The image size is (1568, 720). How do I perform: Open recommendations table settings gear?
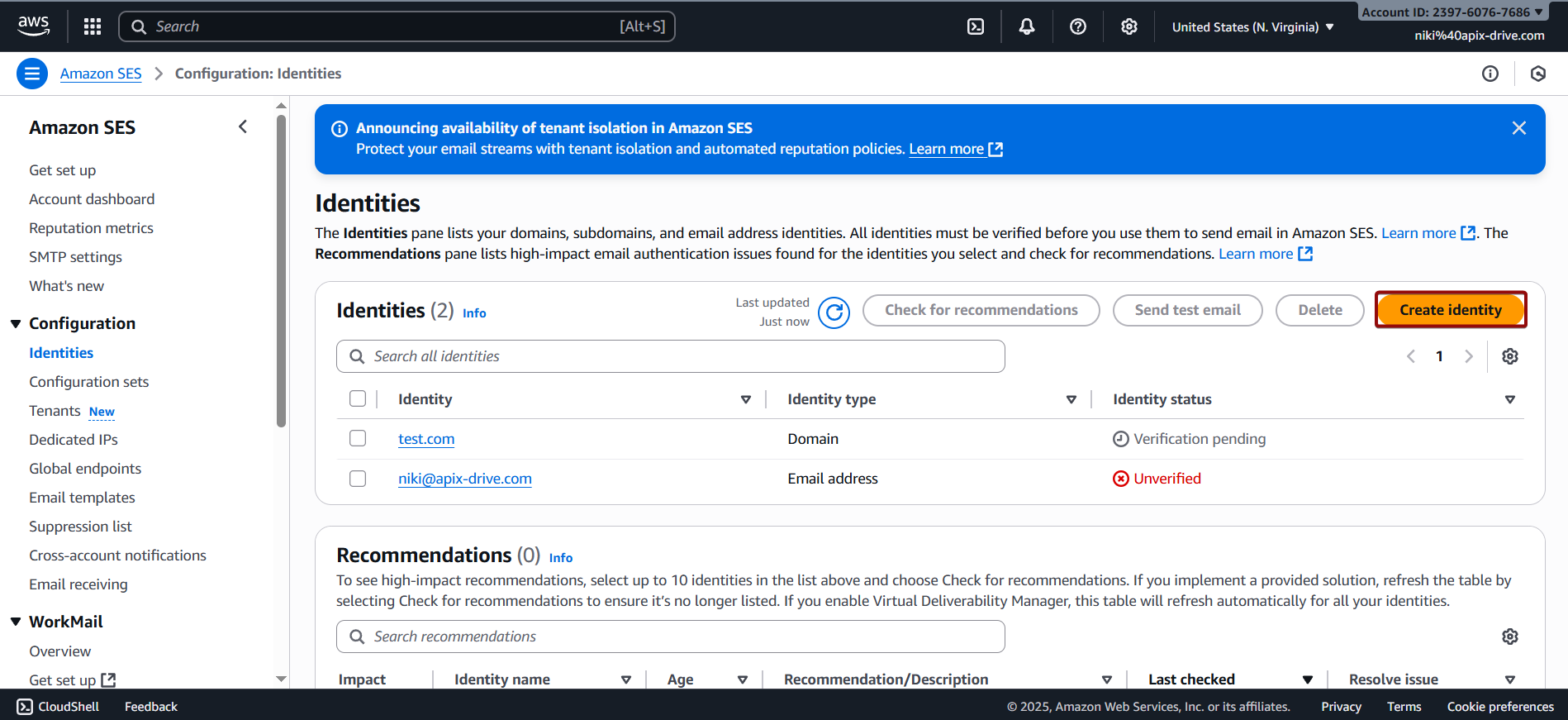(x=1509, y=637)
